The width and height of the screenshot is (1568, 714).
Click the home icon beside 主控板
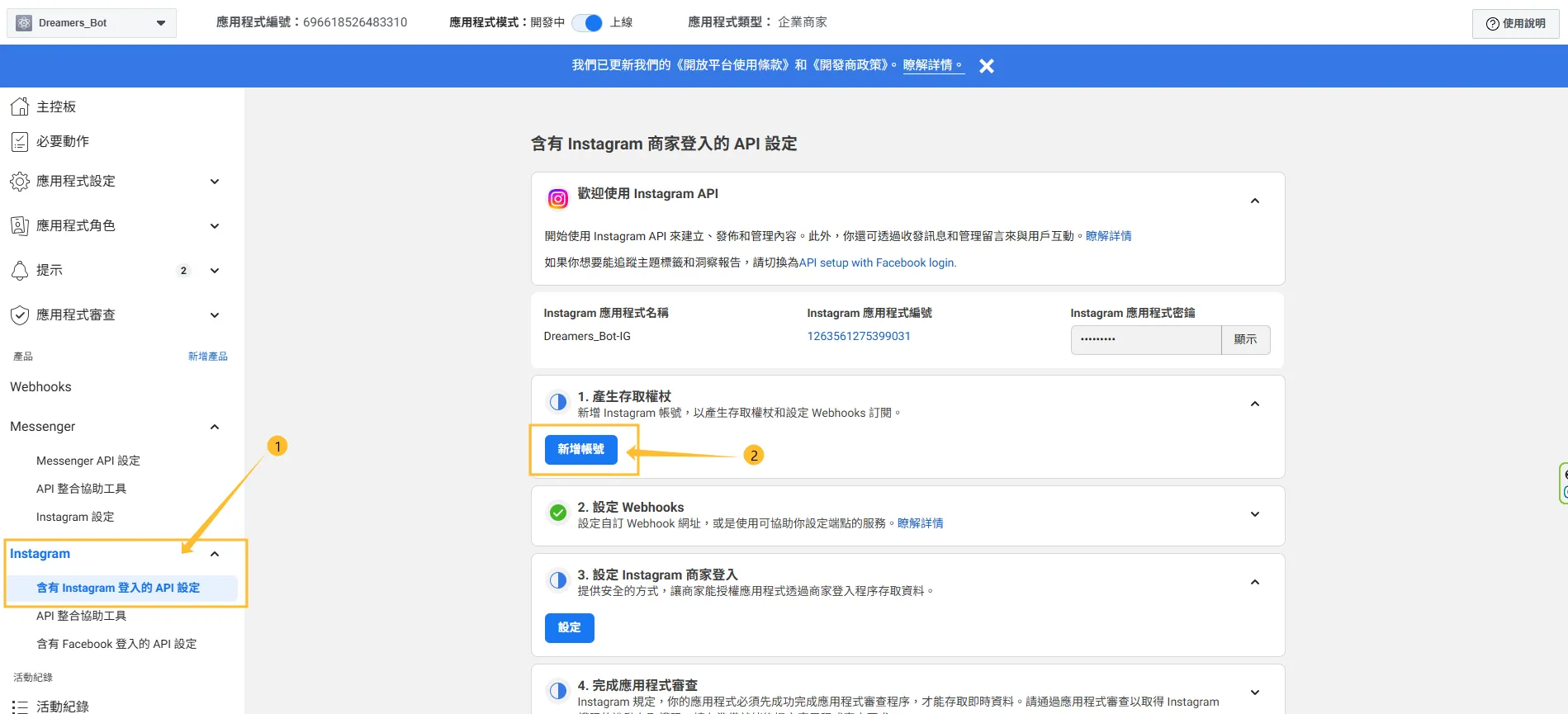pyautogui.click(x=20, y=106)
